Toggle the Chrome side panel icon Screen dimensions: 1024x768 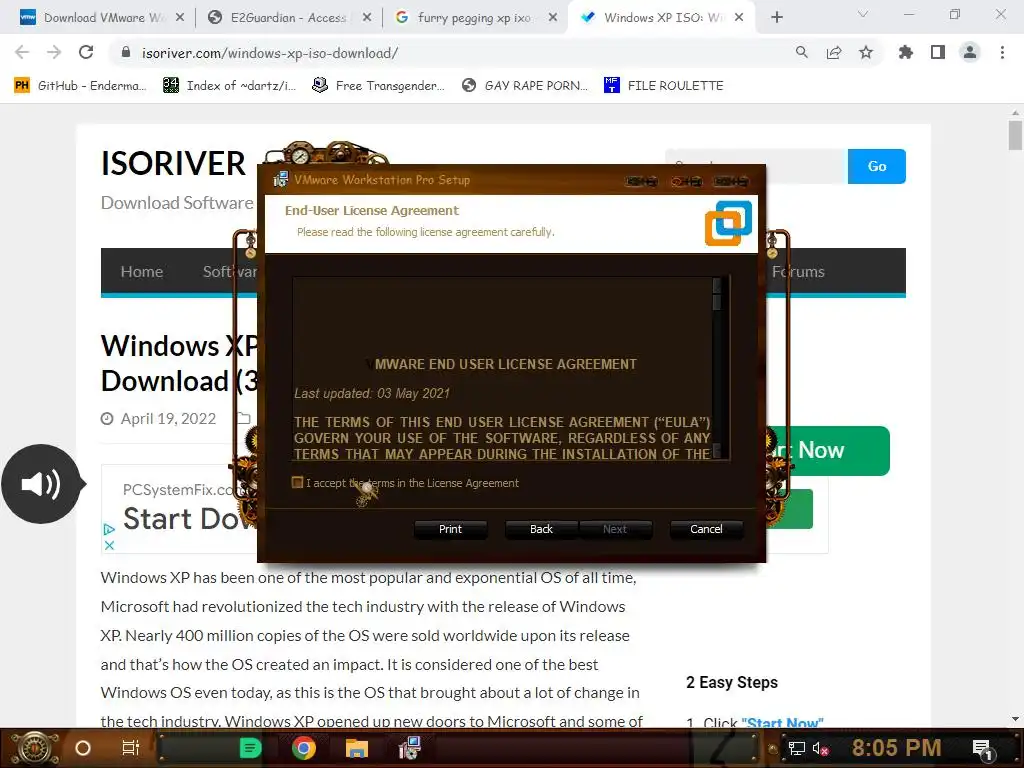pos(938,52)
